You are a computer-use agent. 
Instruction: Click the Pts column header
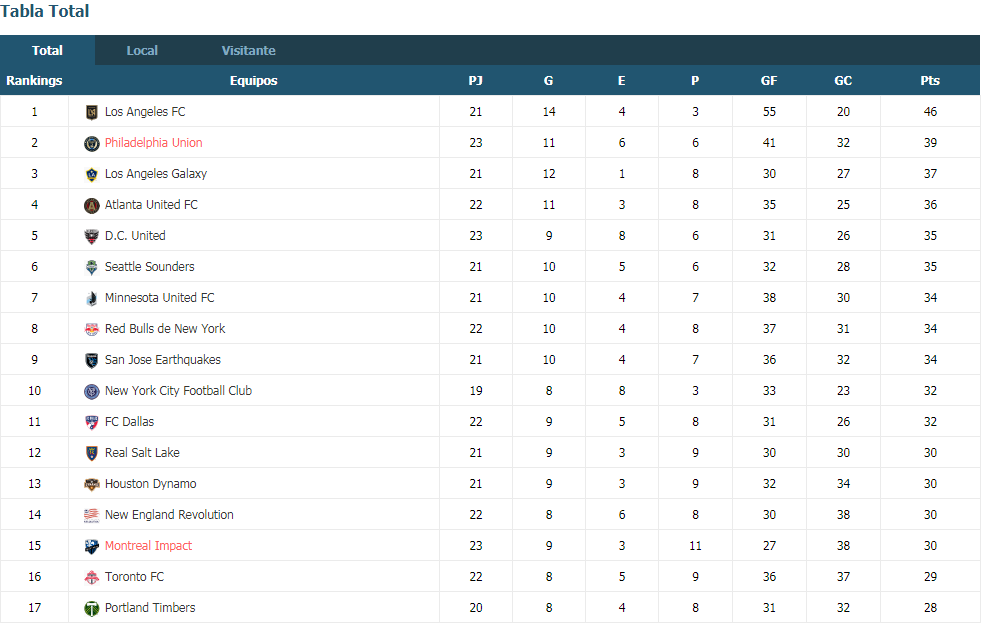[x=930, y=81]
